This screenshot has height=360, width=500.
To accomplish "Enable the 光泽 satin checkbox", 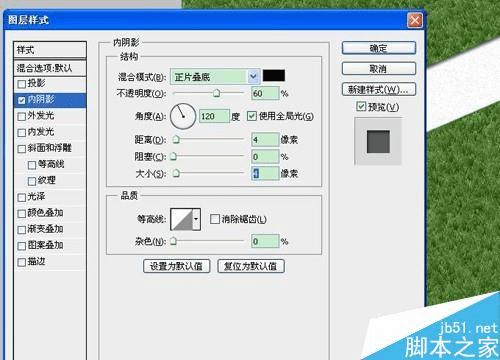I will pyautogui.click(x=22, y=197).
